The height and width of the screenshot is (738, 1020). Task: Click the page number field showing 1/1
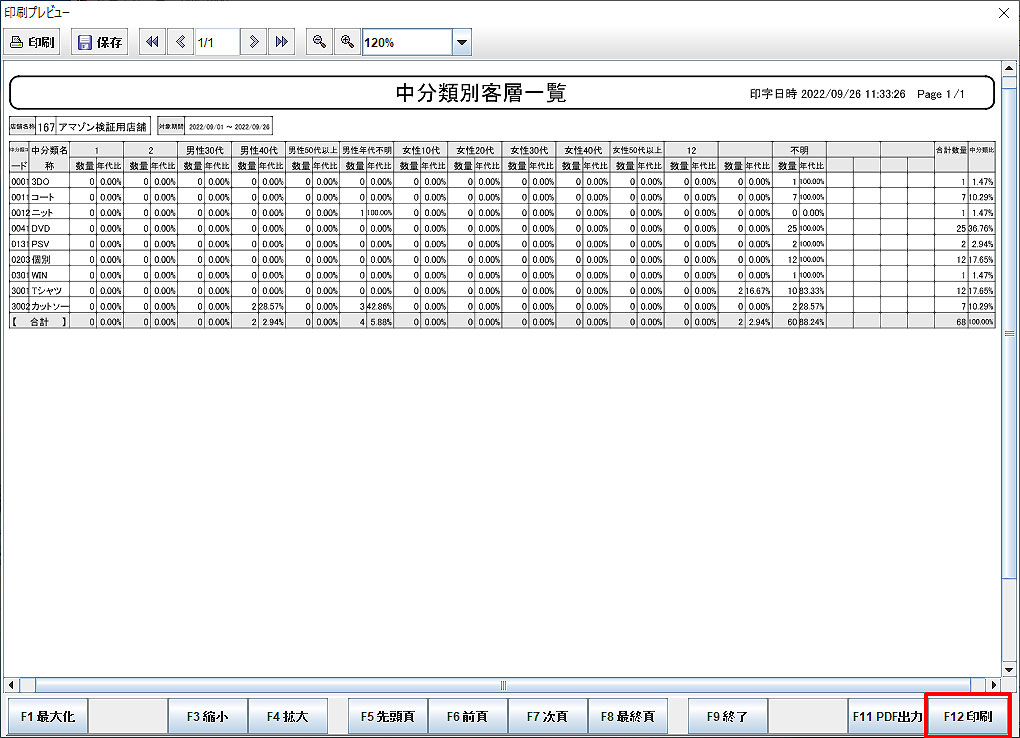(x=216, y=42)
